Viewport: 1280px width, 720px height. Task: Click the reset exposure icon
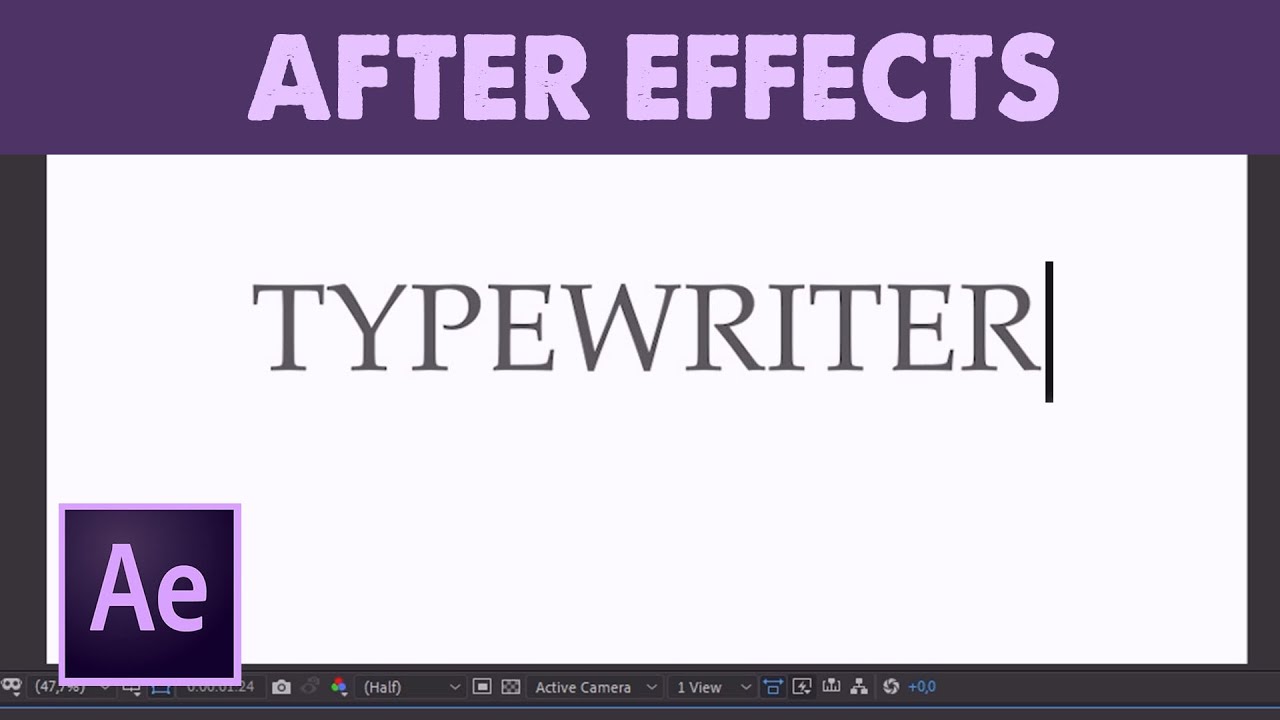(x=891, y=687)
